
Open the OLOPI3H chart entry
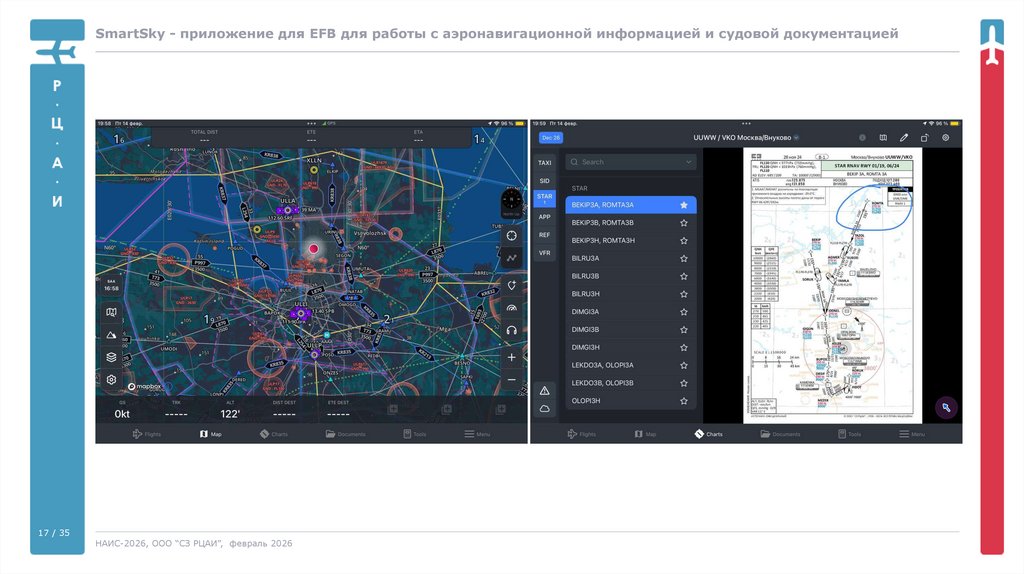click(x=587, y=401)
